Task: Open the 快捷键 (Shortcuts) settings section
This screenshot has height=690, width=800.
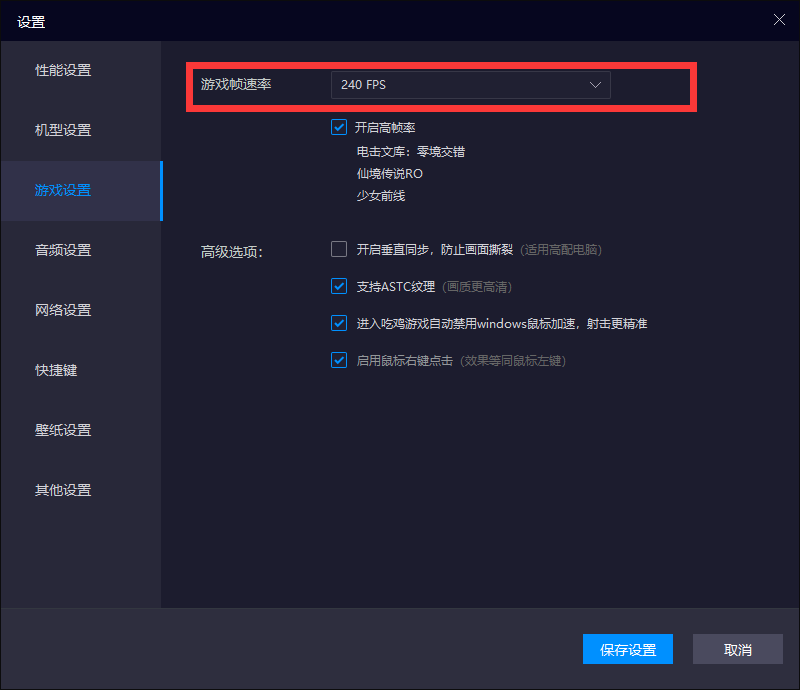Action: [x=57, y=370]
